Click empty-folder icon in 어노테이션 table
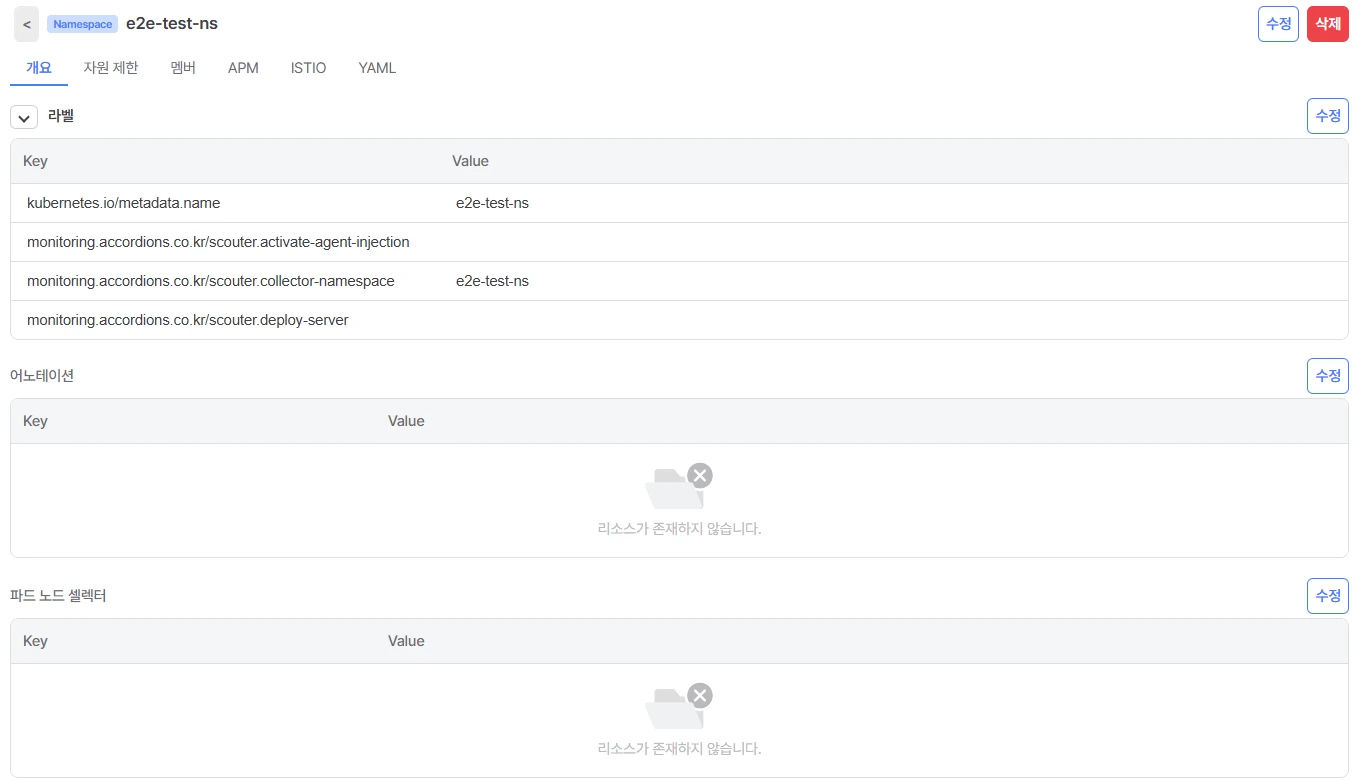1359x782 pixels. click(679, 487)
